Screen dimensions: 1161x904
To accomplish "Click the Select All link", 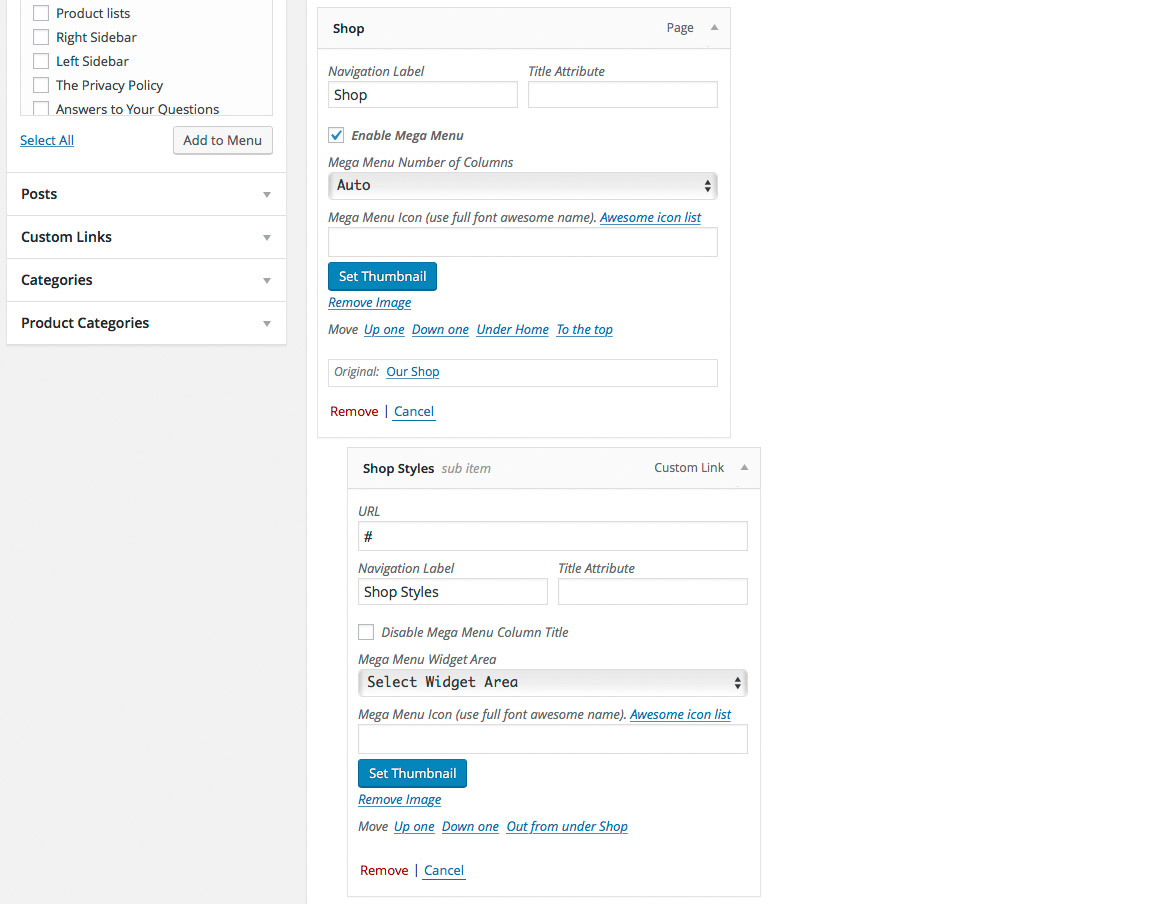I will click(47, 140).
